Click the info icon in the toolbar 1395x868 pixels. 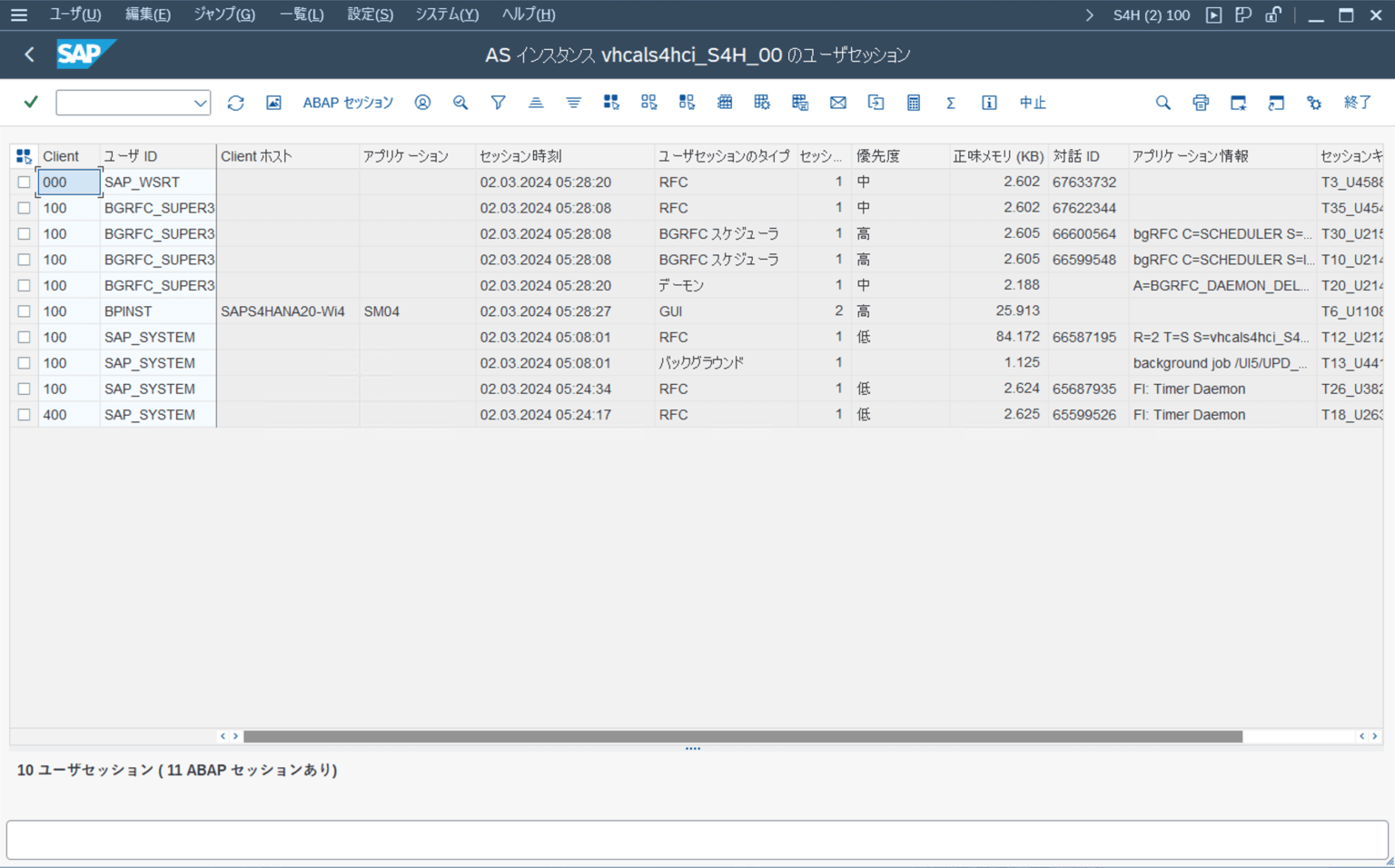click(989, 102)
